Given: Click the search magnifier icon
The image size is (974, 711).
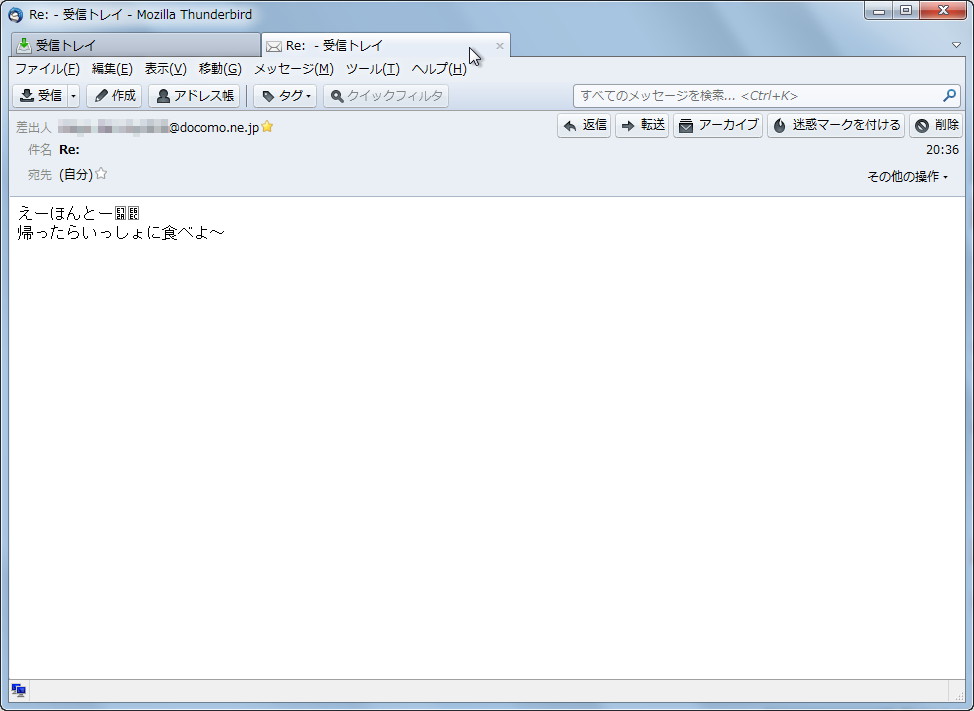Looking at the screenshot, I should (x=949, y=96).
